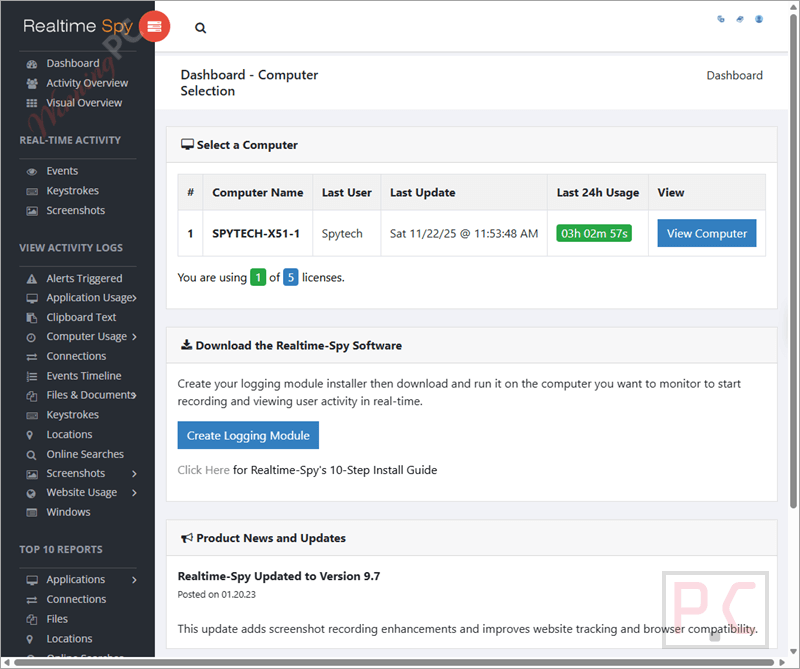Click the leftmost icon of the top-right trio

[721, 19]
